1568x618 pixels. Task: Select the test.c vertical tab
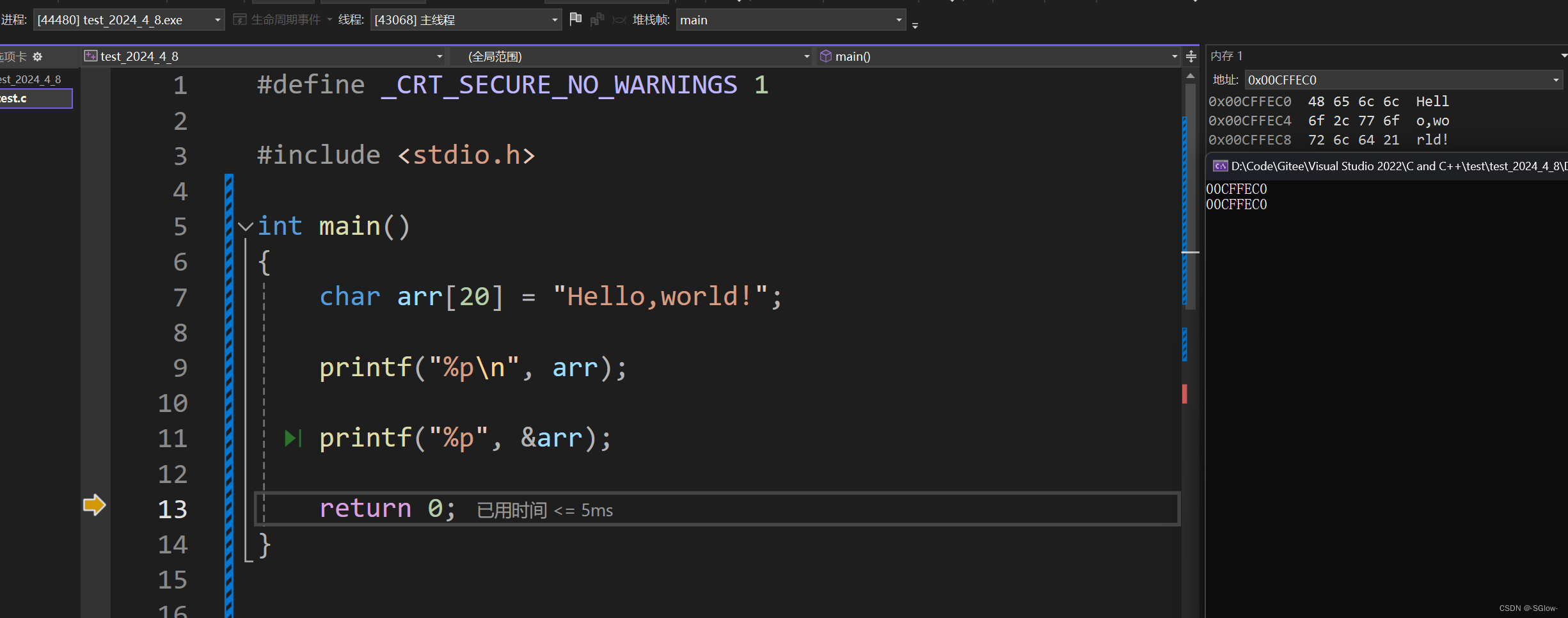(x=35, y=99)
